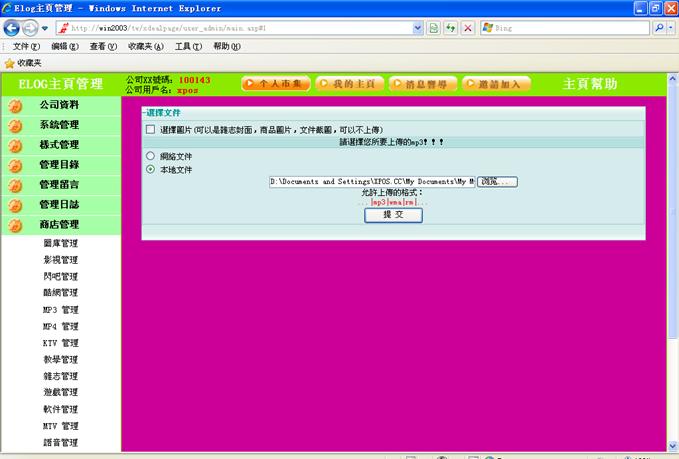
Task: Click the icon beside 公司資料
Action: point(16,105)
